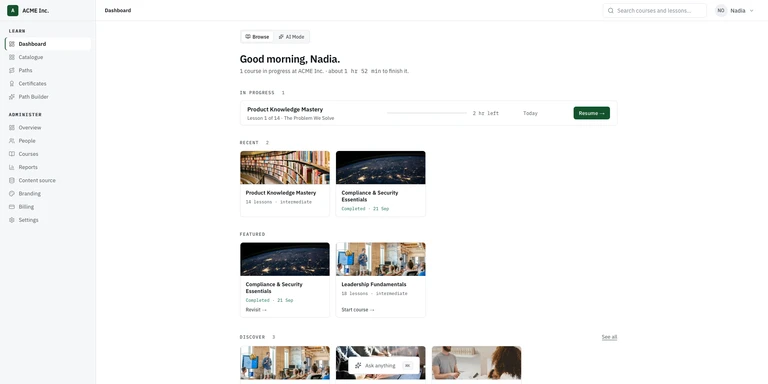The width and height of the screenshot is (768, 384).
Task: Click the Certificates ribbon icon
Action: coord(12,84)
